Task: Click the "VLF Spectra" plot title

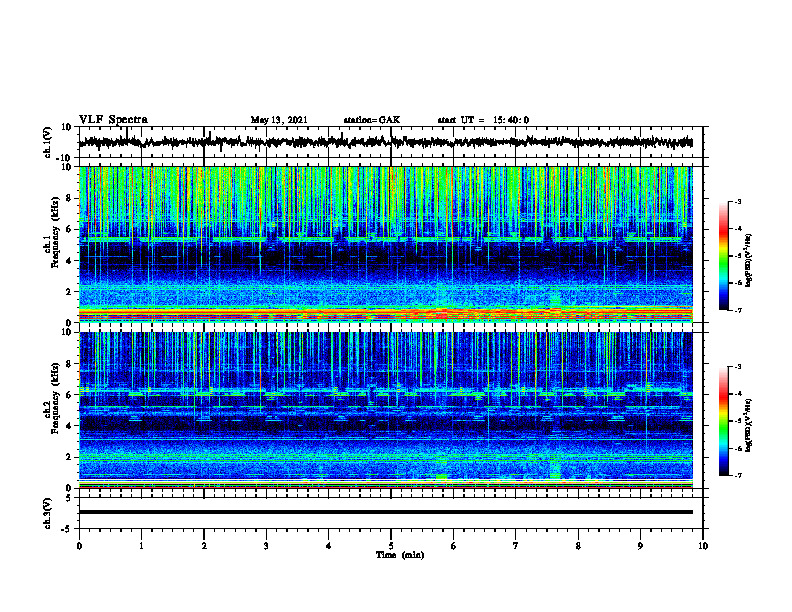Action: [113, 120]
